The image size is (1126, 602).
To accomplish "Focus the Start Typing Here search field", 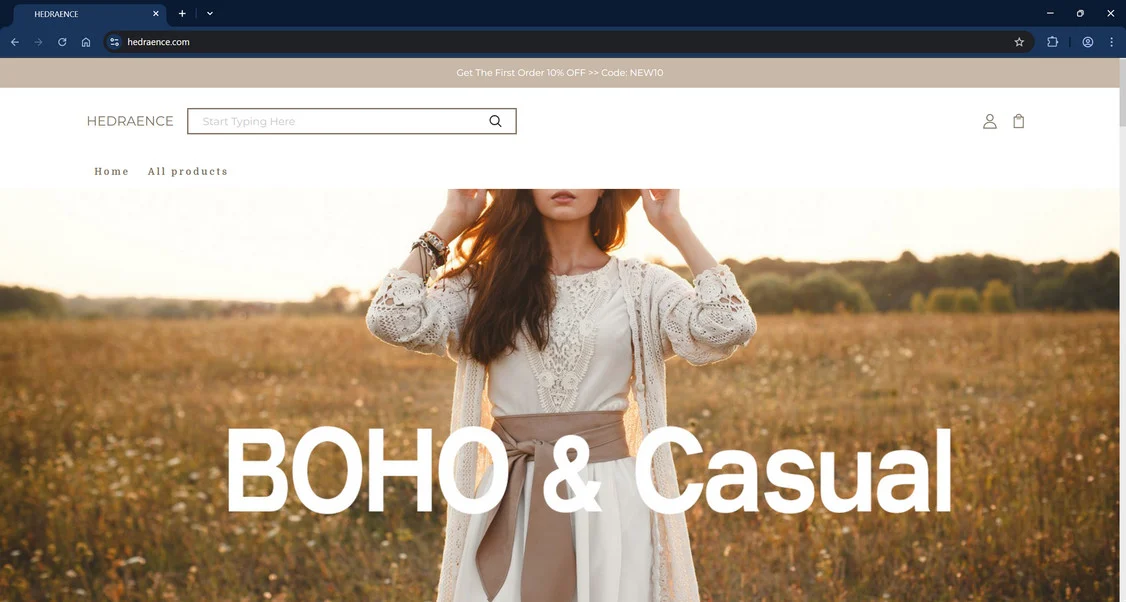I will click(351, 121).
